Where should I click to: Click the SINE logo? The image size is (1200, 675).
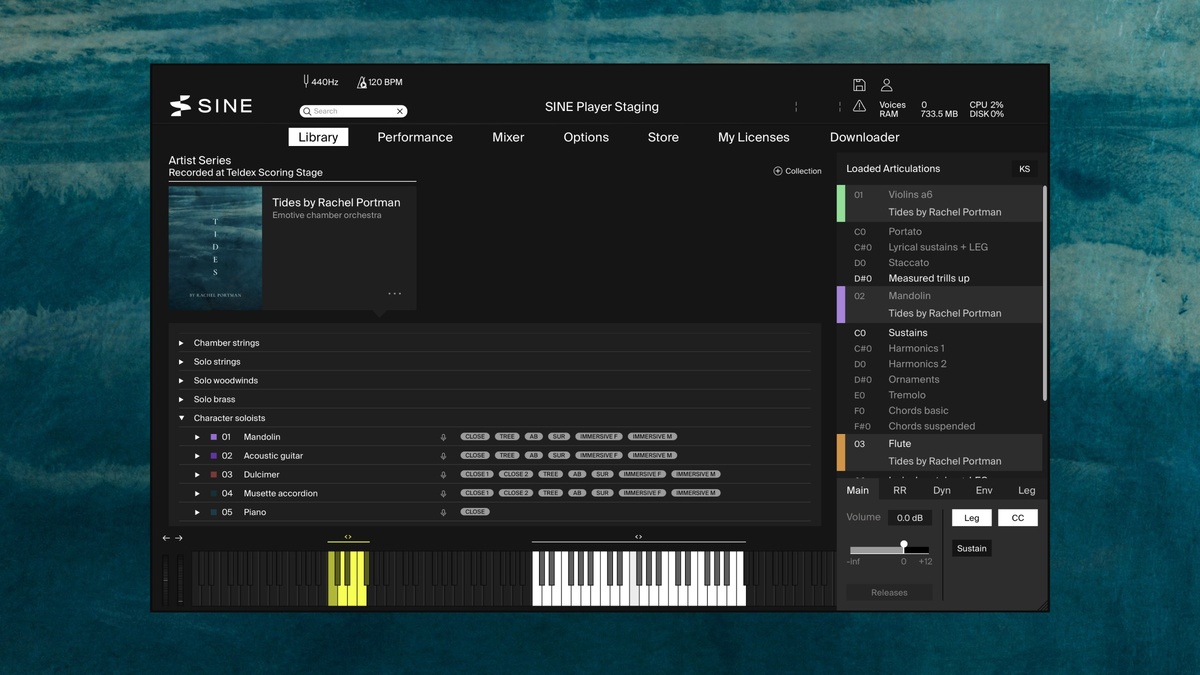(x=211, y=106)
